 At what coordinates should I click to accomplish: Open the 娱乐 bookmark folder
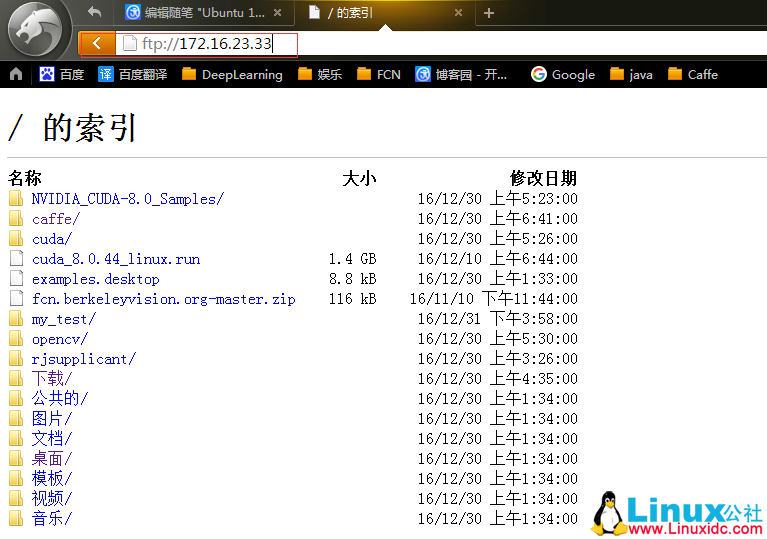click(x=320, y=74)
